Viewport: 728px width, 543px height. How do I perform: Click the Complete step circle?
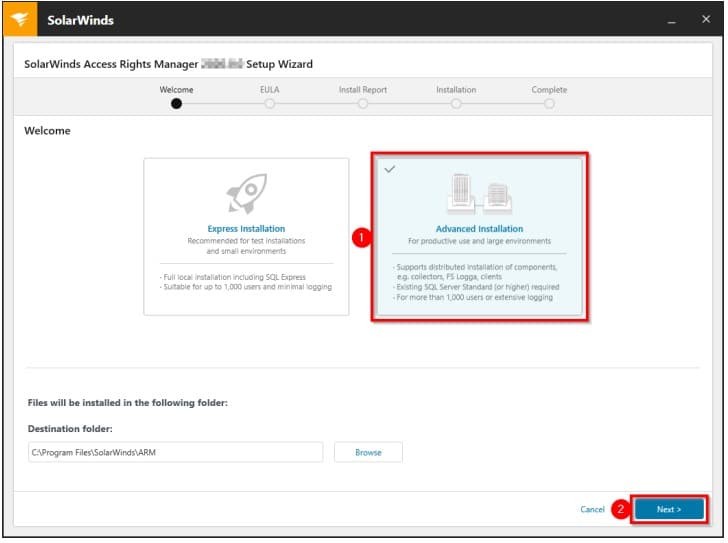549,103
